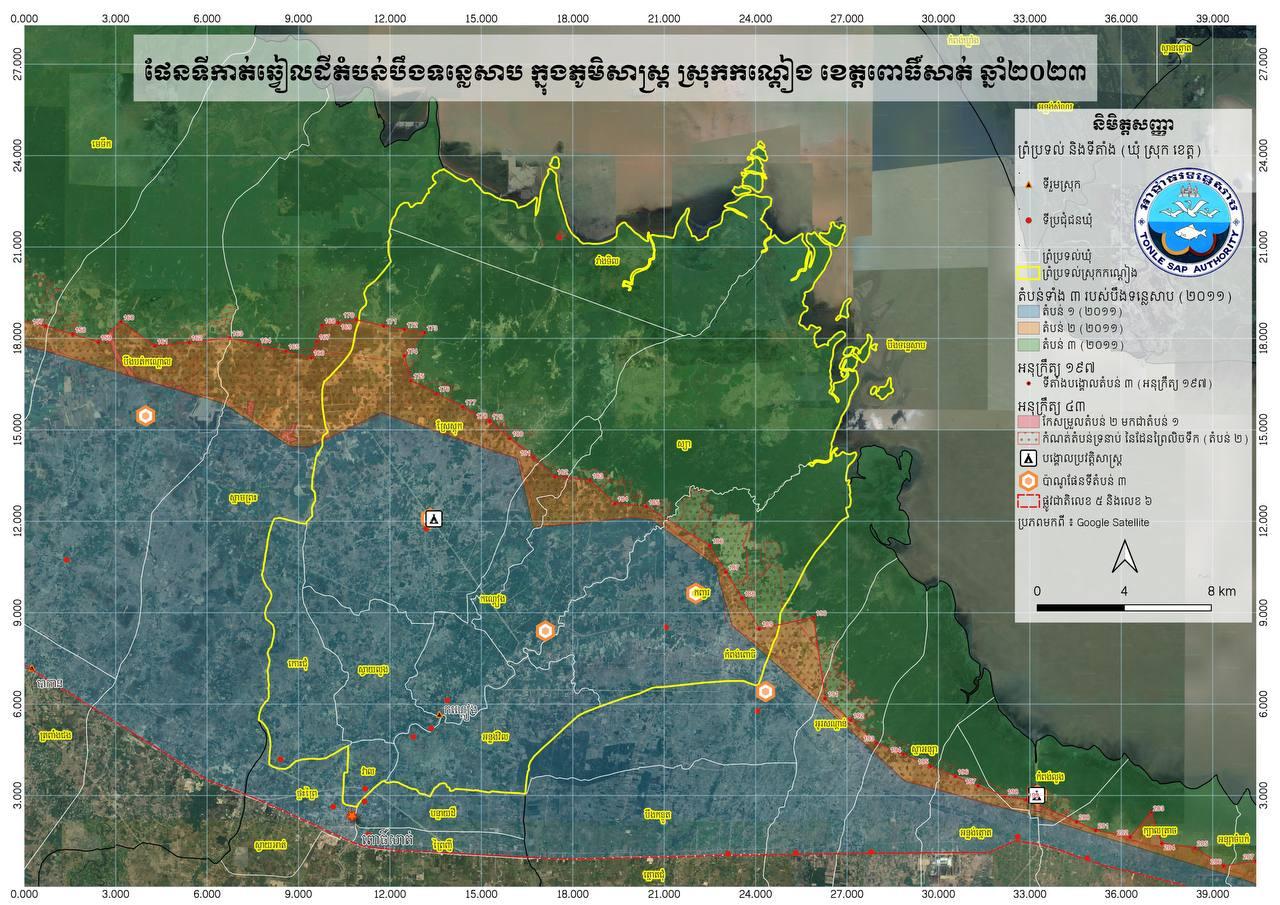Screen dimensions: 1280x905
Task: Click the orange hexagon marker at far left
Action: pyautogui.click(x=146, y=416)
